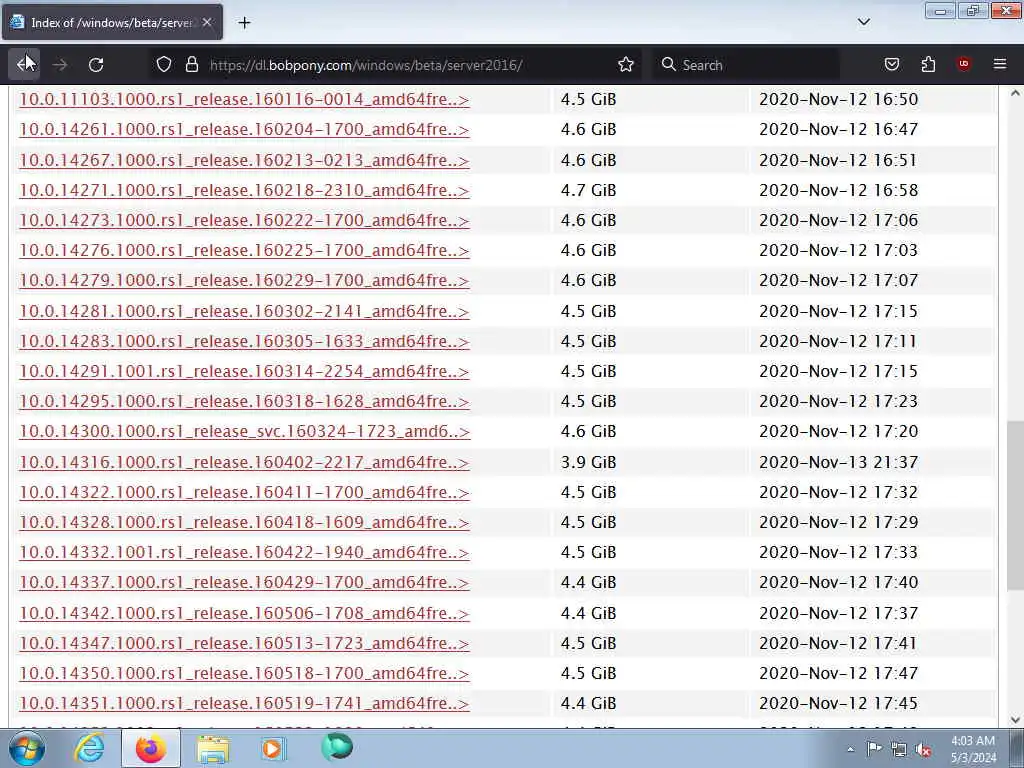This screenshot has width=1024, height=768.
Task: Click the 3.9 GiB size cell
Action: click(x=588, y=462)
